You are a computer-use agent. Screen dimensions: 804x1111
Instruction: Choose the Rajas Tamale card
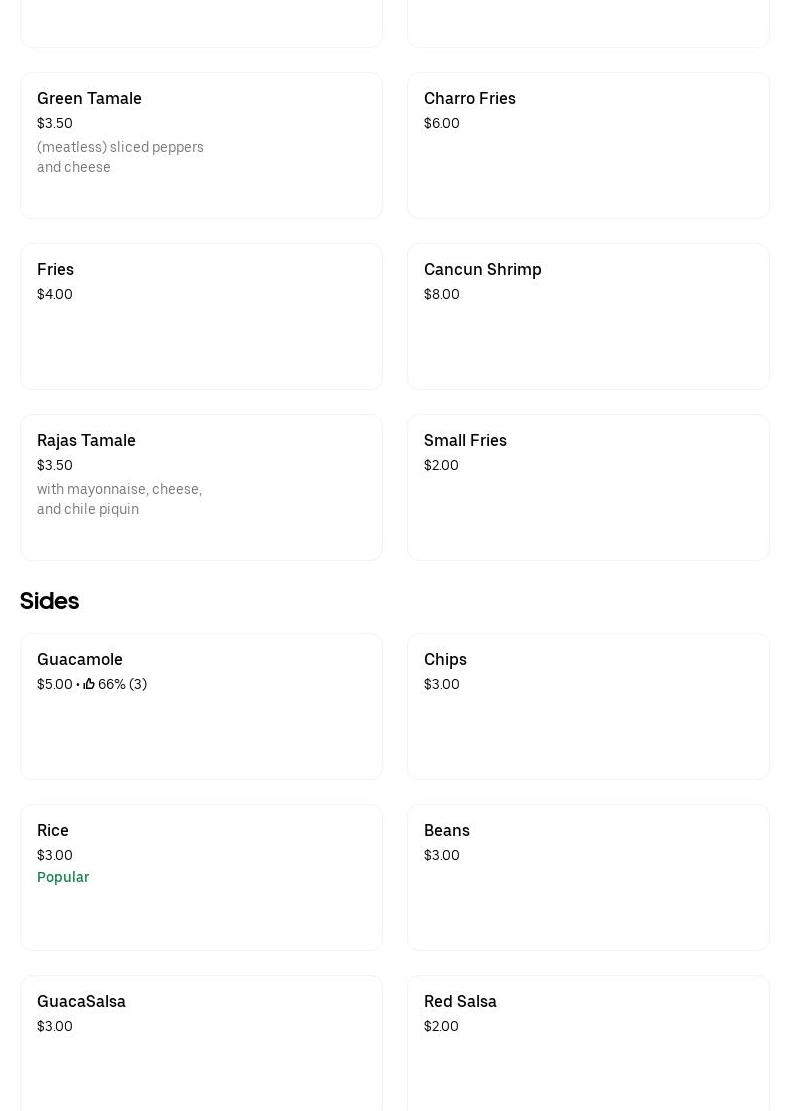[x=200, y=487]
